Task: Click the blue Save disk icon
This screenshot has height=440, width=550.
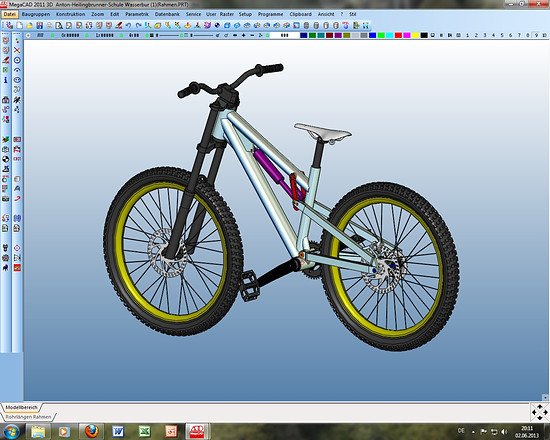Action: point(40,25)
